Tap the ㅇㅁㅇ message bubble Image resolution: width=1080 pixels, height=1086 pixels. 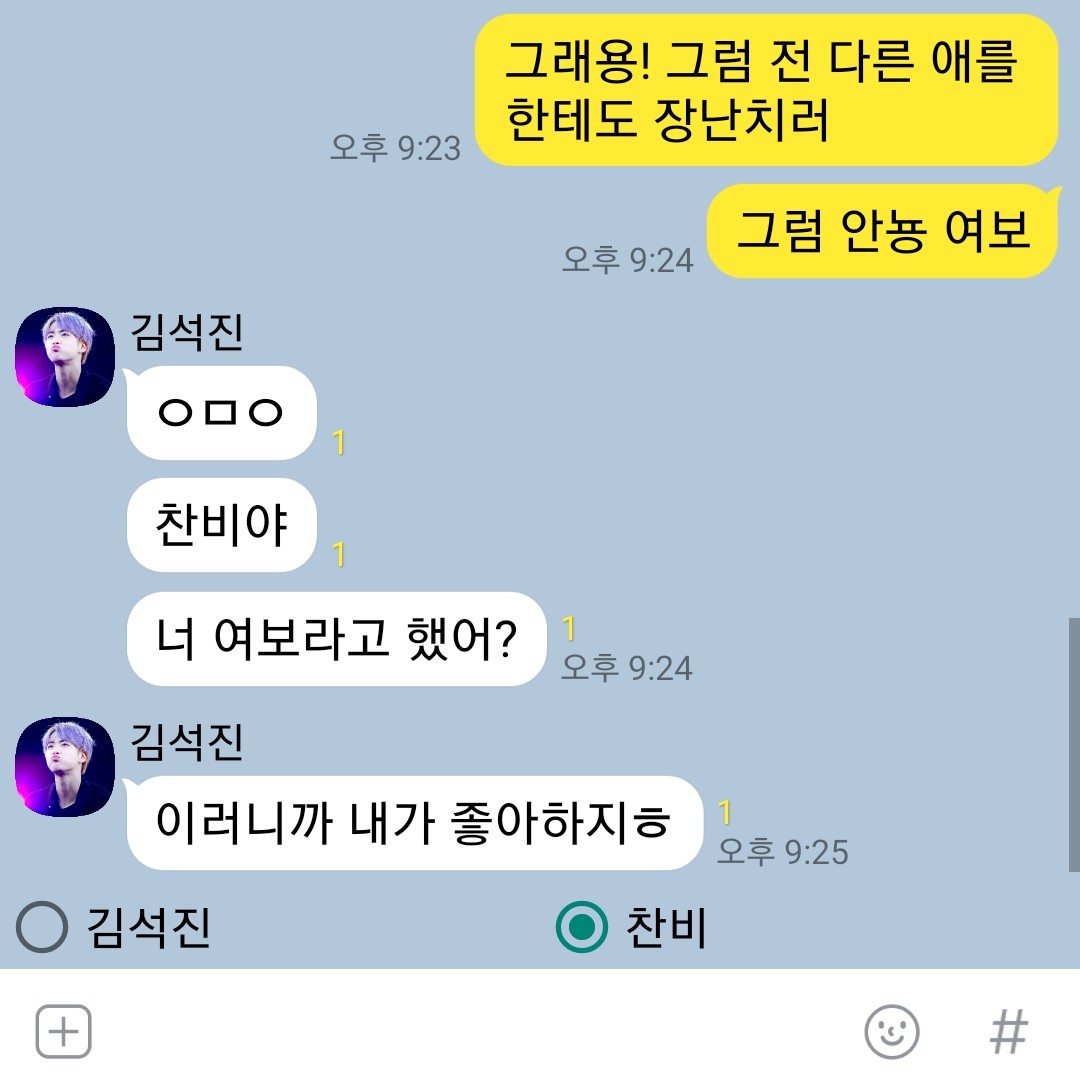click(222, 413)
